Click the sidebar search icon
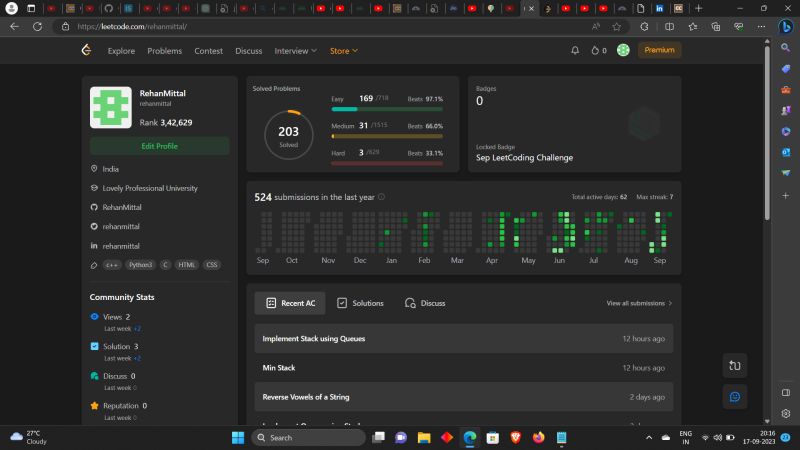Image resolution: width=800 pixels, height=450 pixels. [x=786, y=47]
